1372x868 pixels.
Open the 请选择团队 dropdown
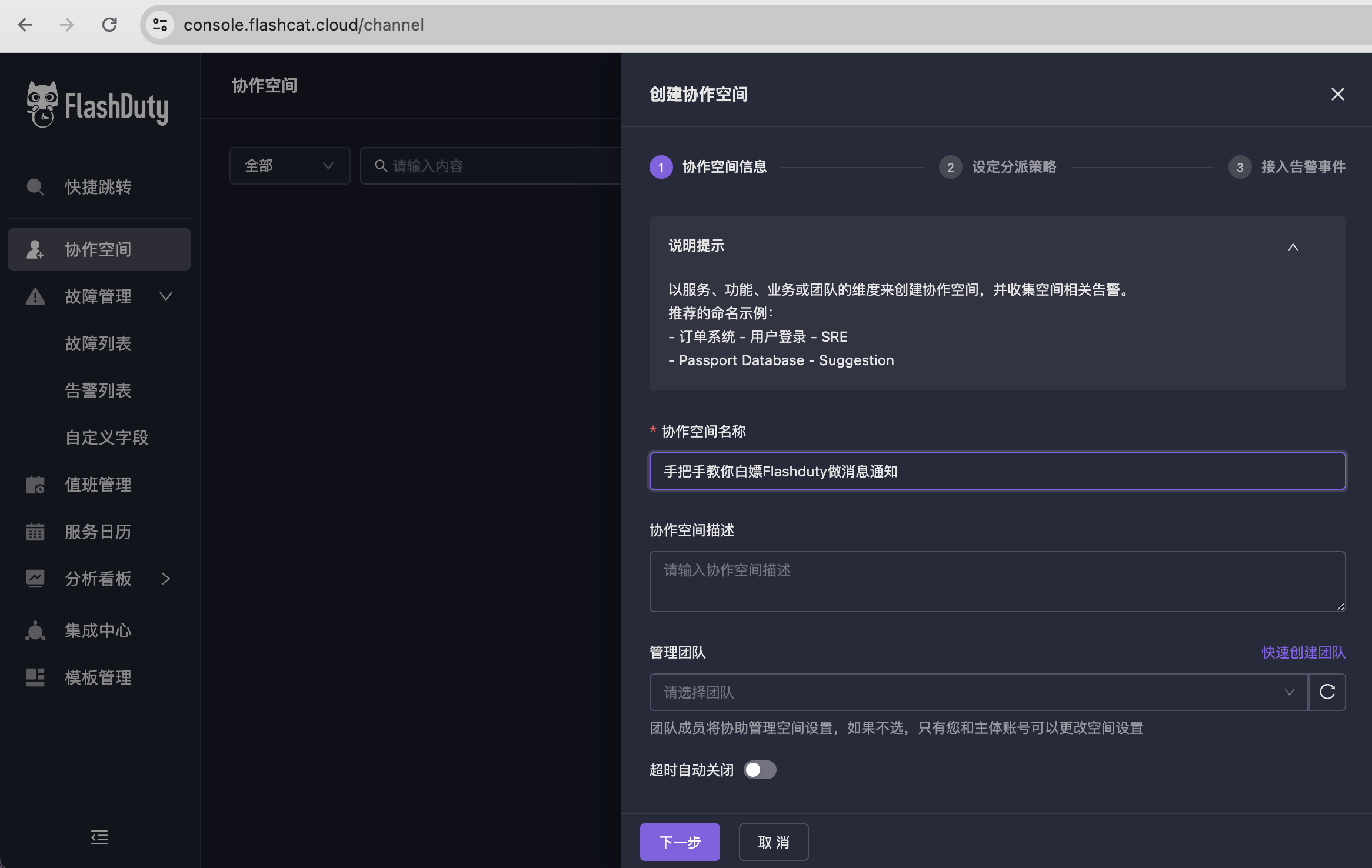(x=978, y=692)
